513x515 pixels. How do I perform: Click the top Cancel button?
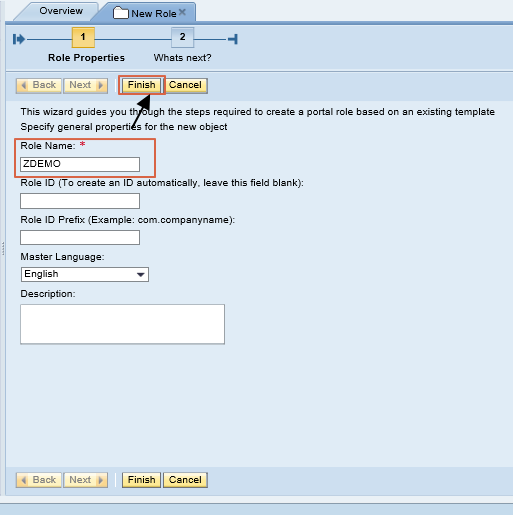click(x=185, y=85)
